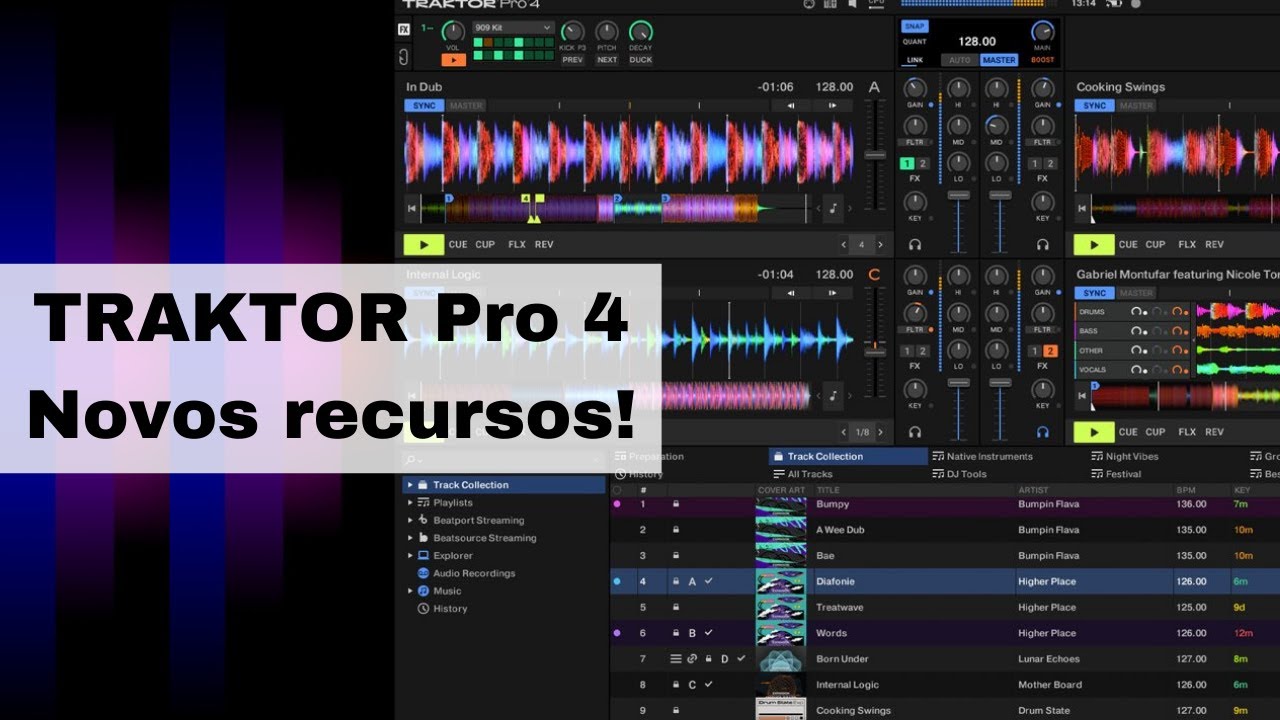Cue channel D blue headphone icon
Image resolution: width=1280 pixels, height=720 pixels.
pyautogui.click(x=1043, y=432)
